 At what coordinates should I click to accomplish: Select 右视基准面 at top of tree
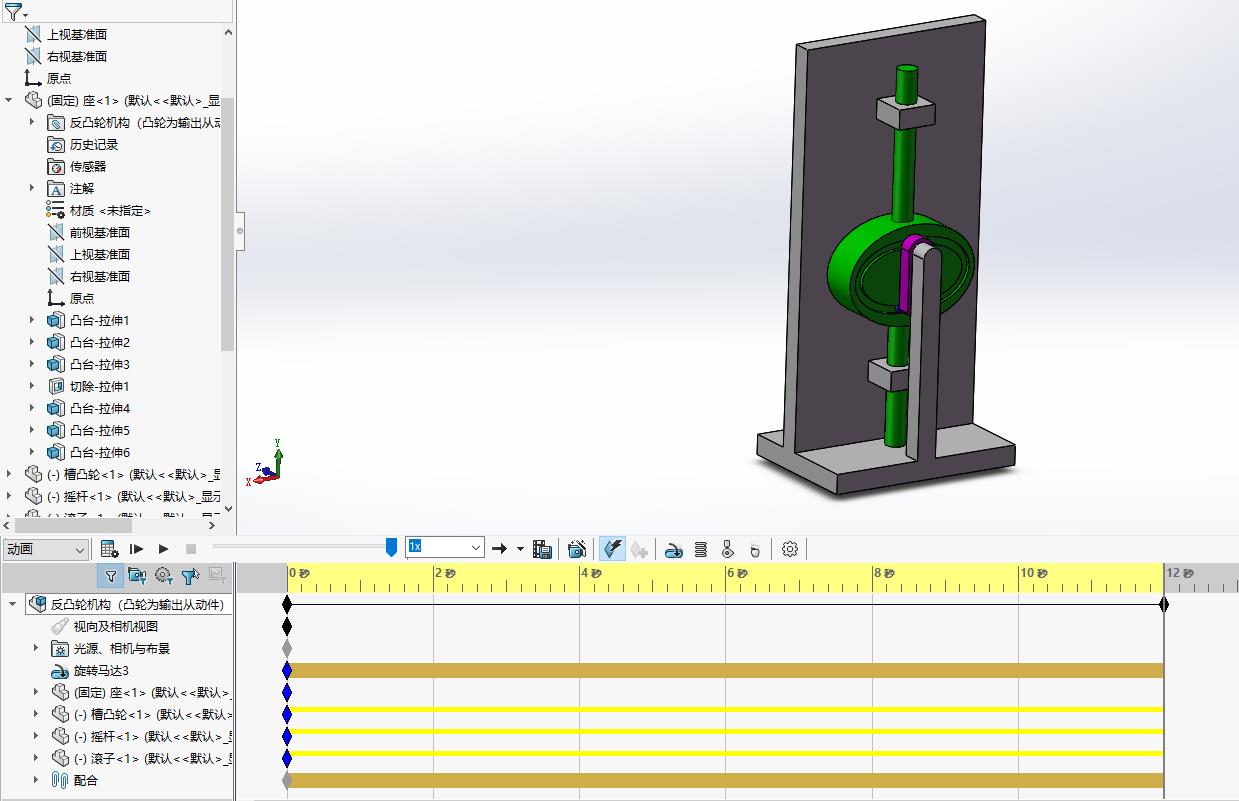pyautogui.click(x=77, y=56)
